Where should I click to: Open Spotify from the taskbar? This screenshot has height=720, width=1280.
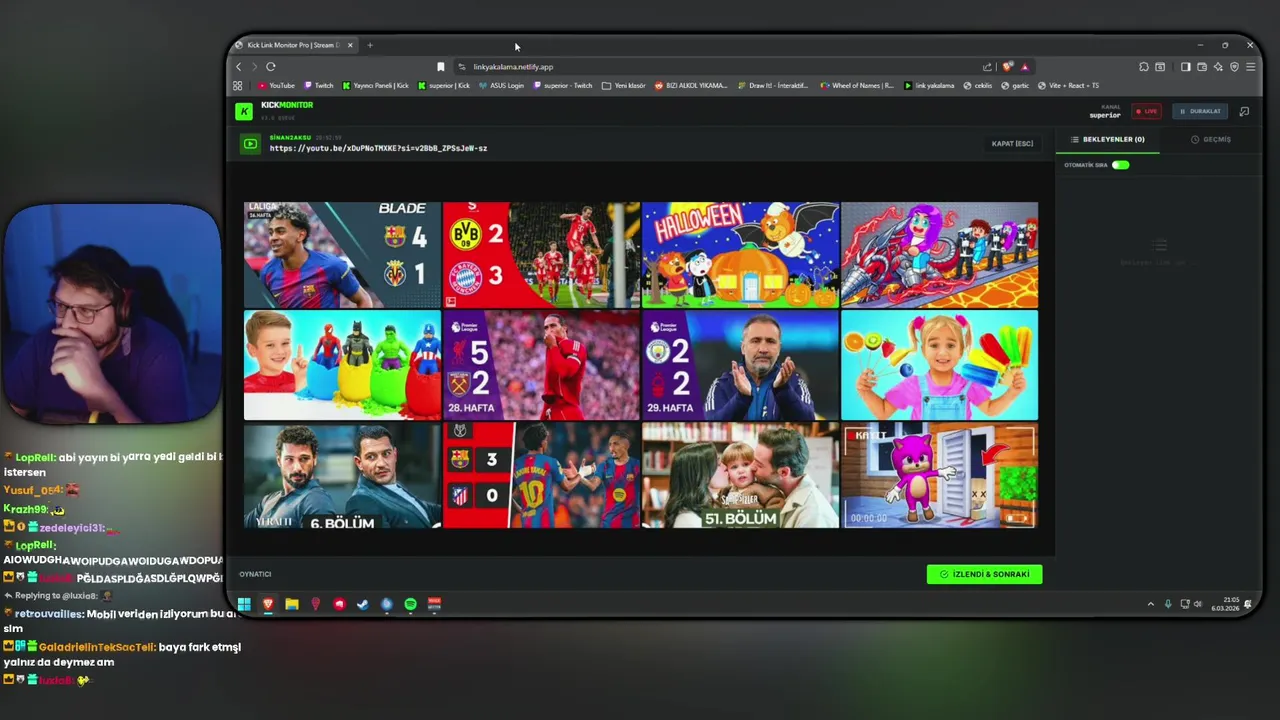411,604
